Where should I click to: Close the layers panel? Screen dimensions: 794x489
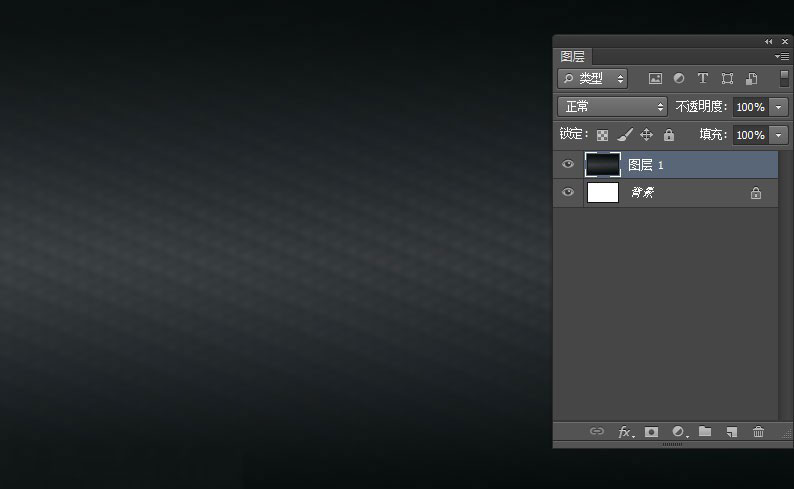click(x=785, y=42)
